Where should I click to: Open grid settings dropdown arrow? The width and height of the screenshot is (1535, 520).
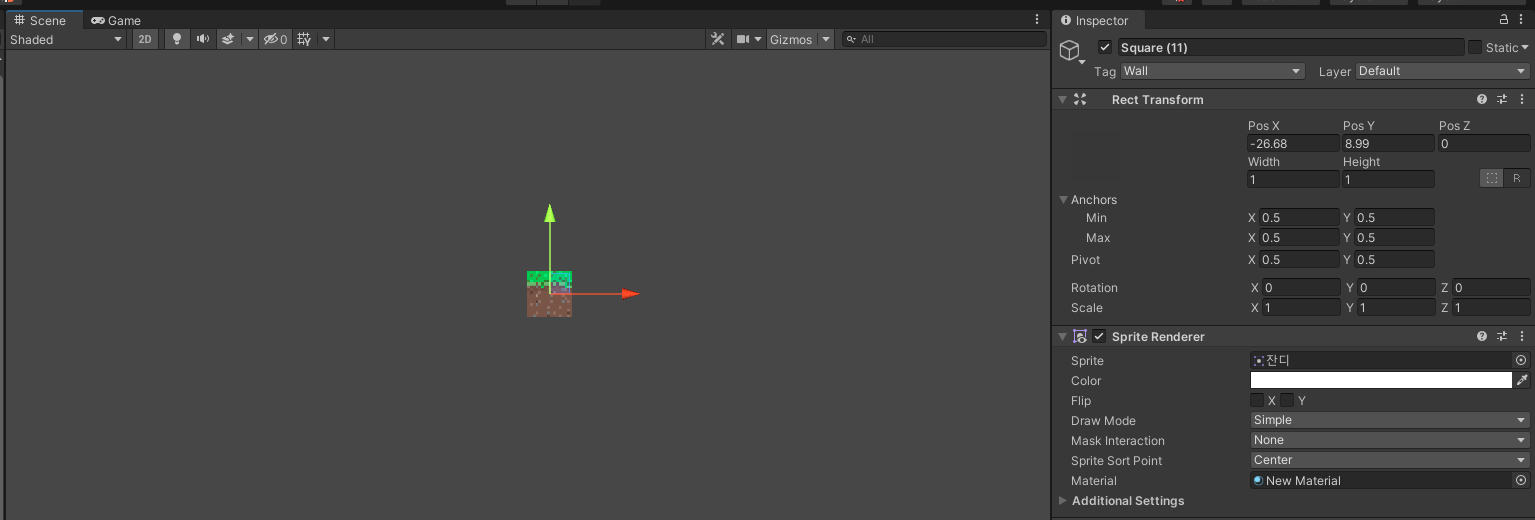pyautogui.click(x=325, y=39)
